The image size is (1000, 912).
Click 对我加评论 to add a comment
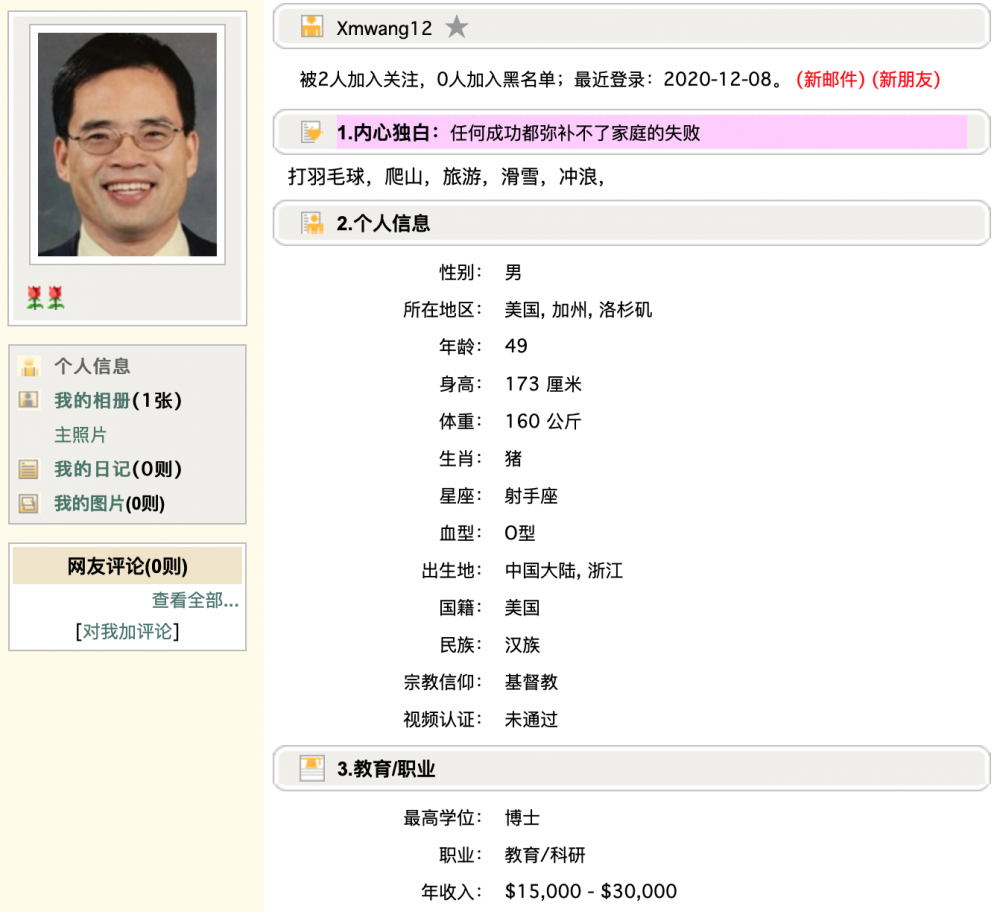tap(127, 631)
